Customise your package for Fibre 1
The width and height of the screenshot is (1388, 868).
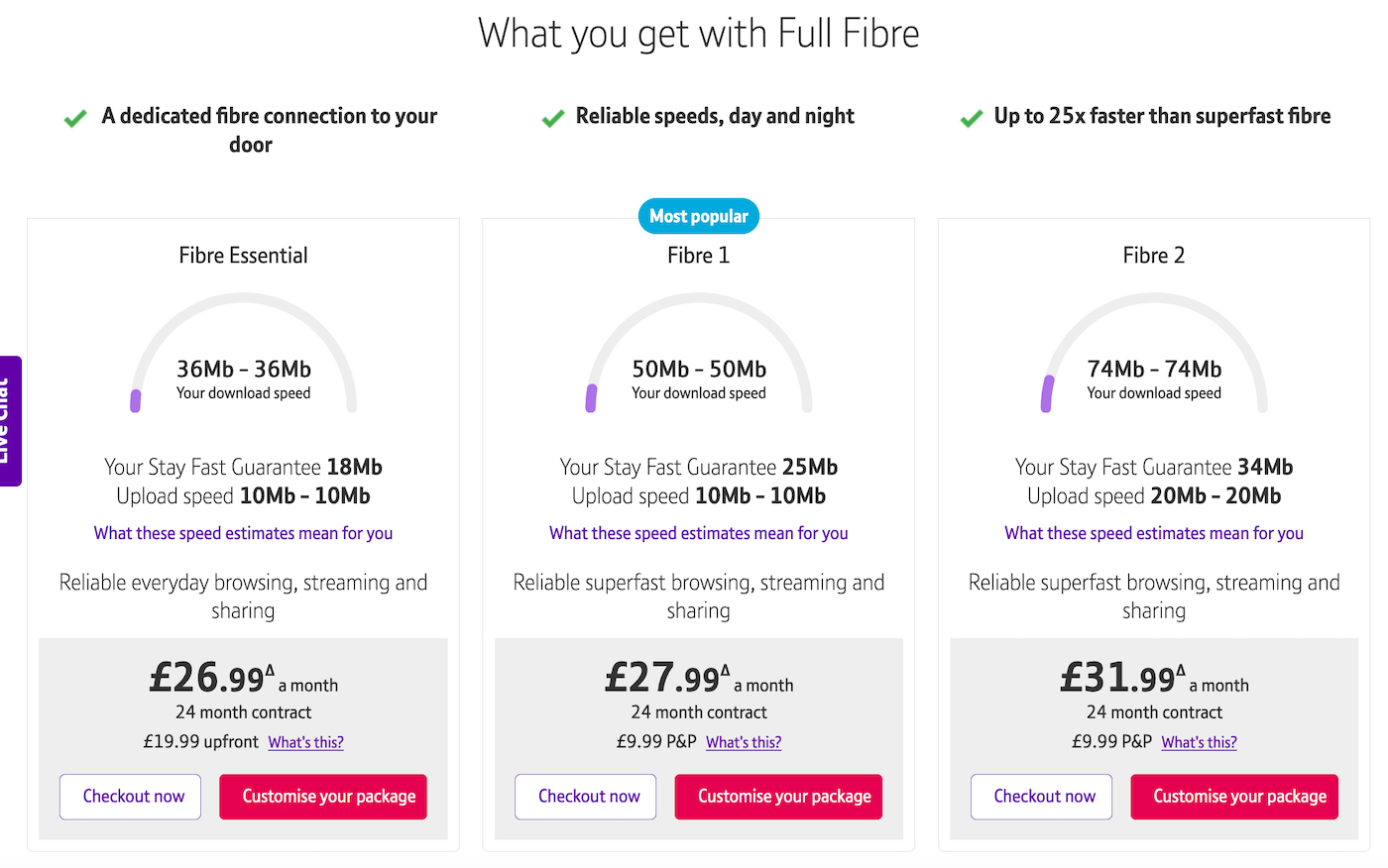778,796
